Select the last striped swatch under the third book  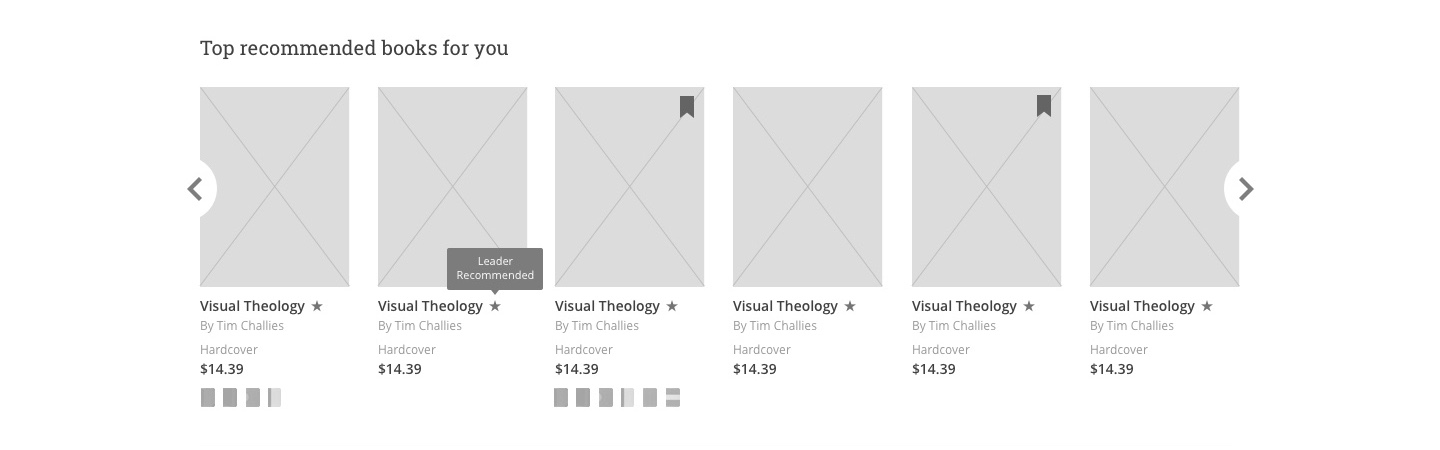point(673,398)
